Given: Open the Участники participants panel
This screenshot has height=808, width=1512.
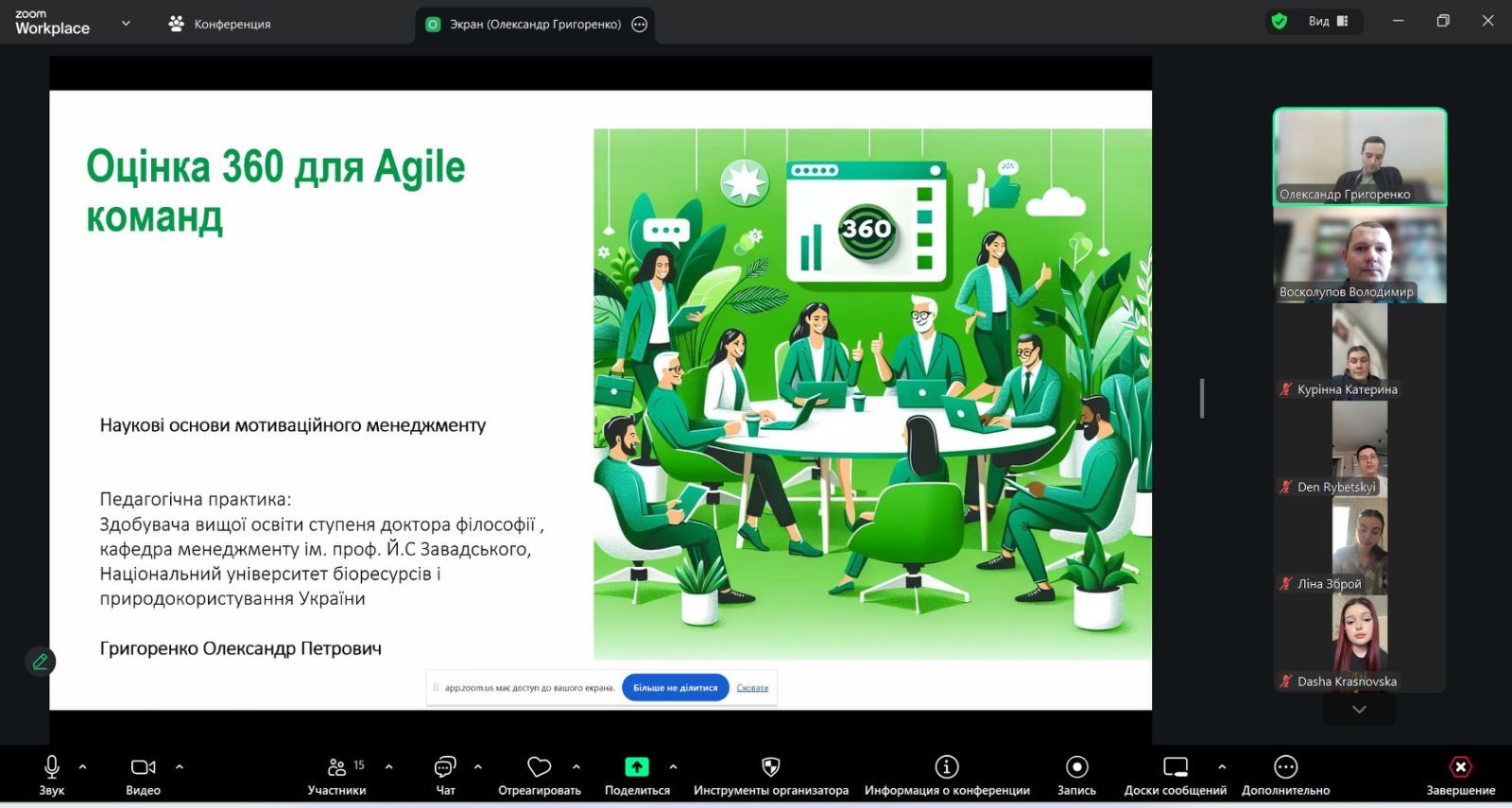Looking at the screenshot, I should 337,775.
